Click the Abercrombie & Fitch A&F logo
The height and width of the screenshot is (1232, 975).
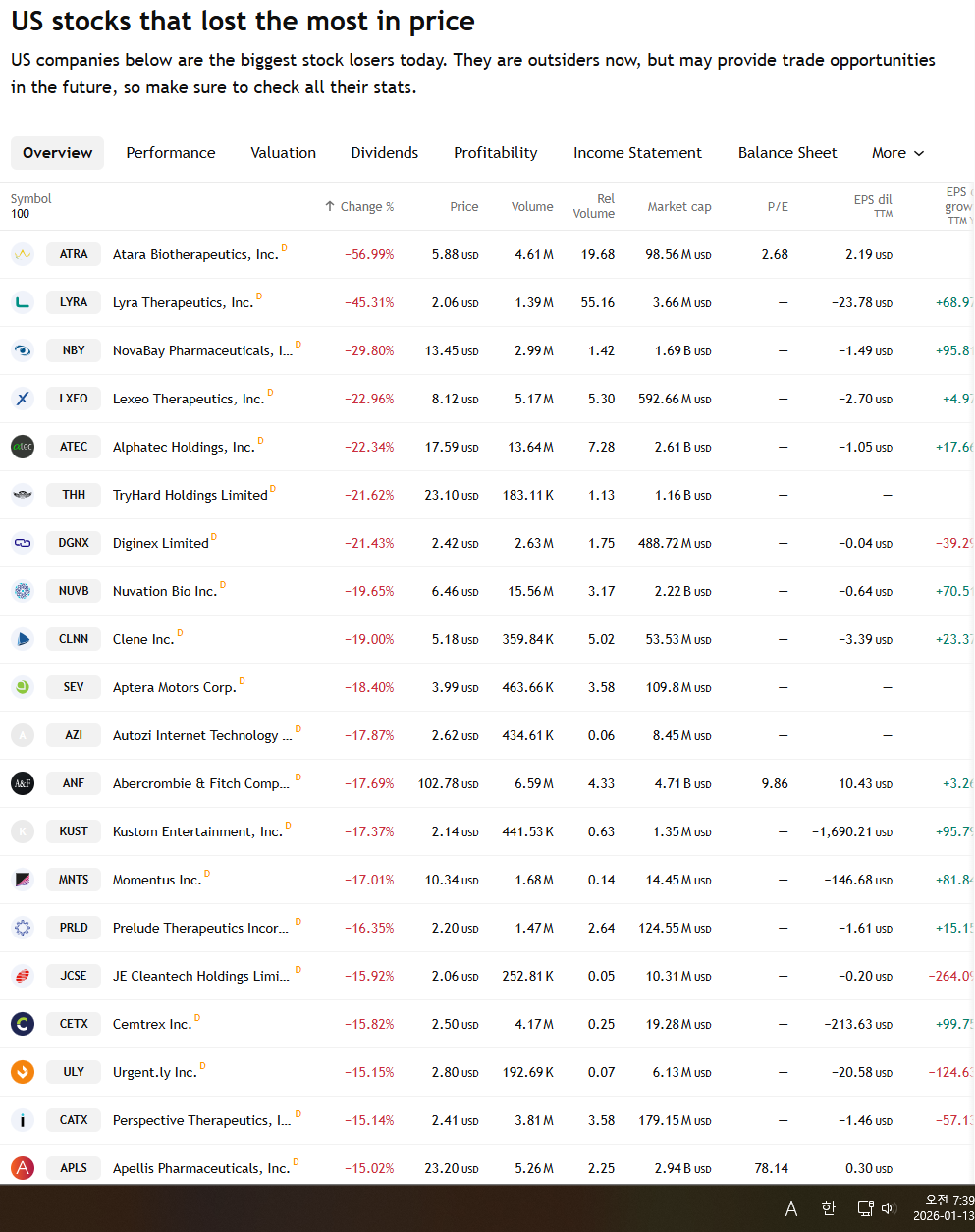coord(23,783)
